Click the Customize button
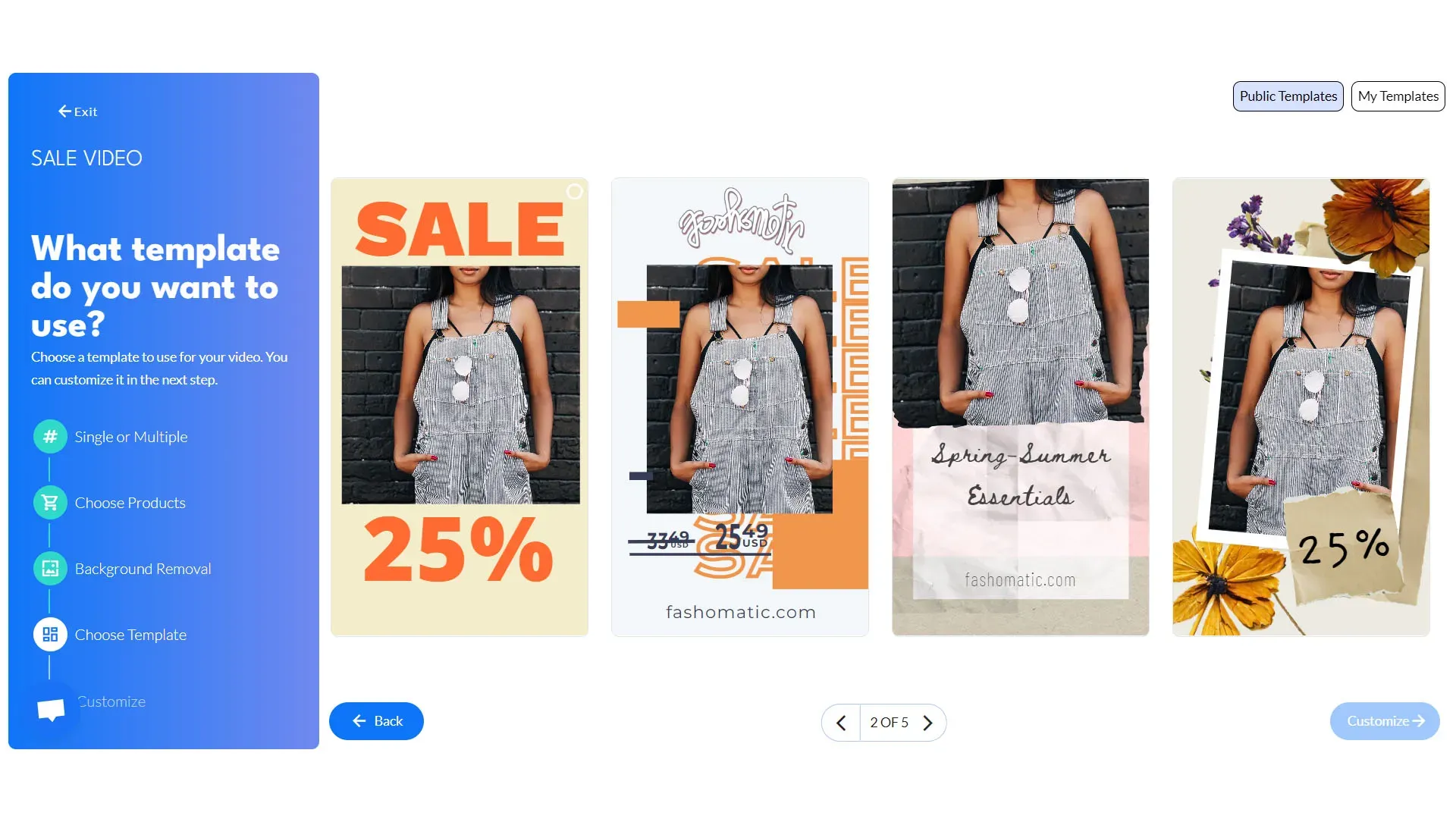The width and height of the screenshot is (1456, 819). pos(1385,721)
